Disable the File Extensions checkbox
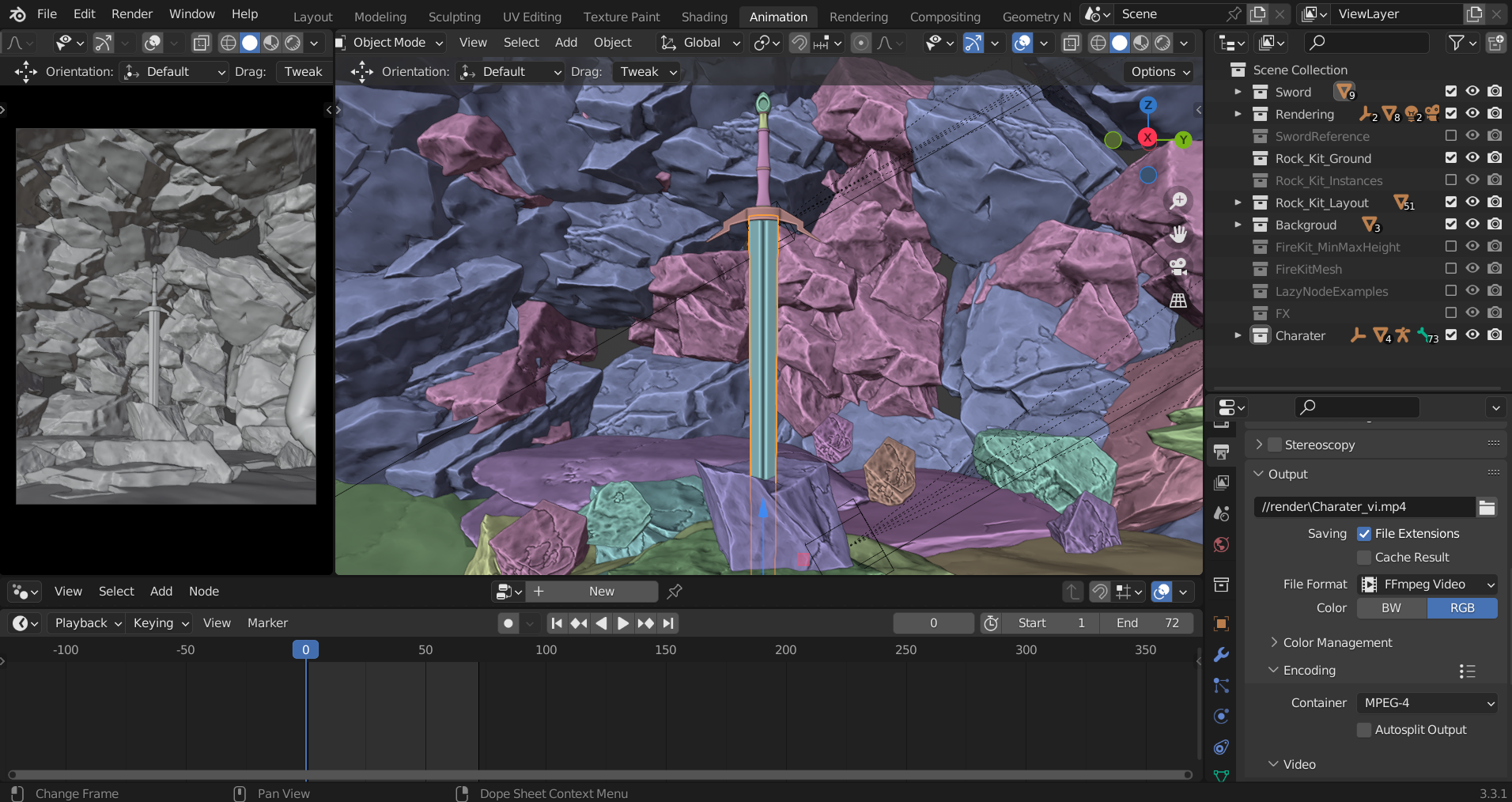Image resolution: width=1512 pixels, height=802 pixels. pyautogui.click(x=1364, y=534)
